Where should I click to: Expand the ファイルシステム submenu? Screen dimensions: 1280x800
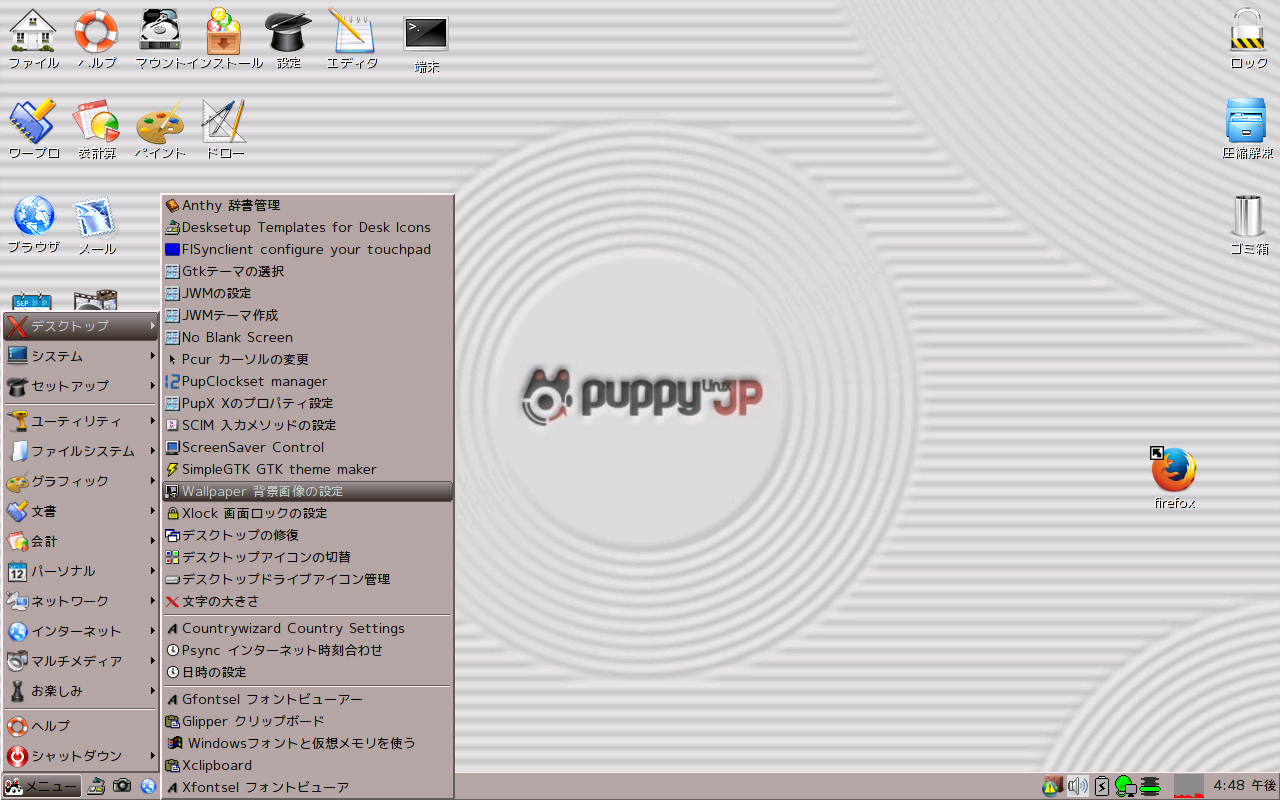(80, 451)
